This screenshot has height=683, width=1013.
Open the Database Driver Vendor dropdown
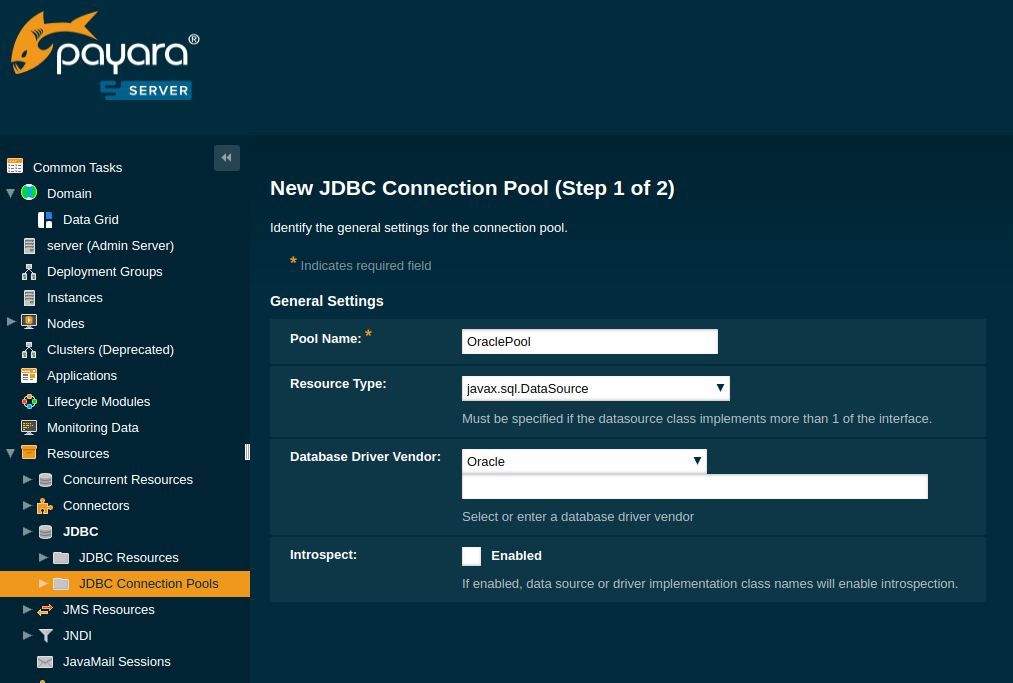(x=584, y=461)
